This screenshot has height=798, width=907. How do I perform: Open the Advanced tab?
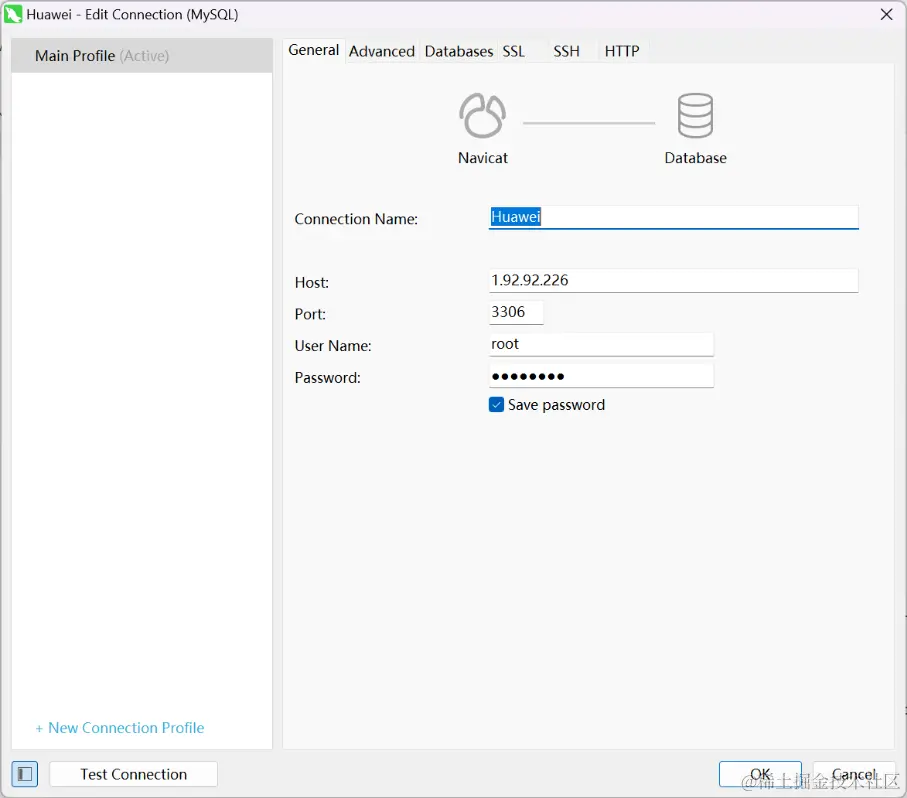[382, 51]
